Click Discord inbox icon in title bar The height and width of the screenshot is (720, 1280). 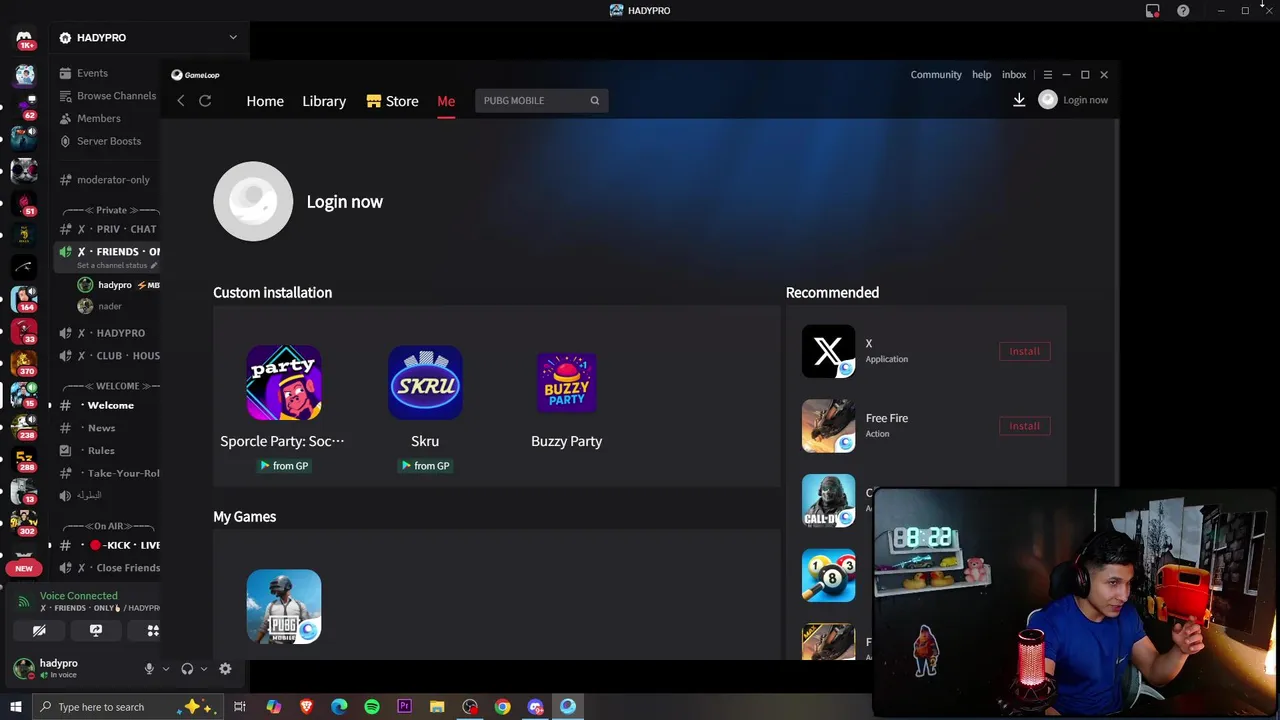[x=1152, y=11]
